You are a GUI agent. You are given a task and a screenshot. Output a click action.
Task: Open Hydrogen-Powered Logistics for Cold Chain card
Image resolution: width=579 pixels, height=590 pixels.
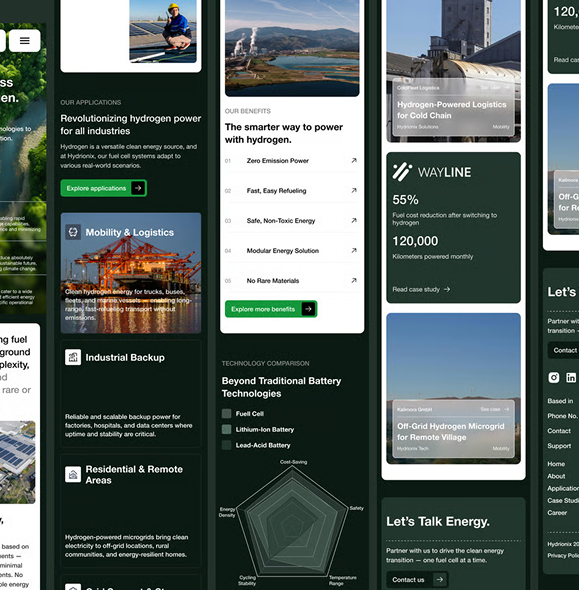tap(454, 108)
